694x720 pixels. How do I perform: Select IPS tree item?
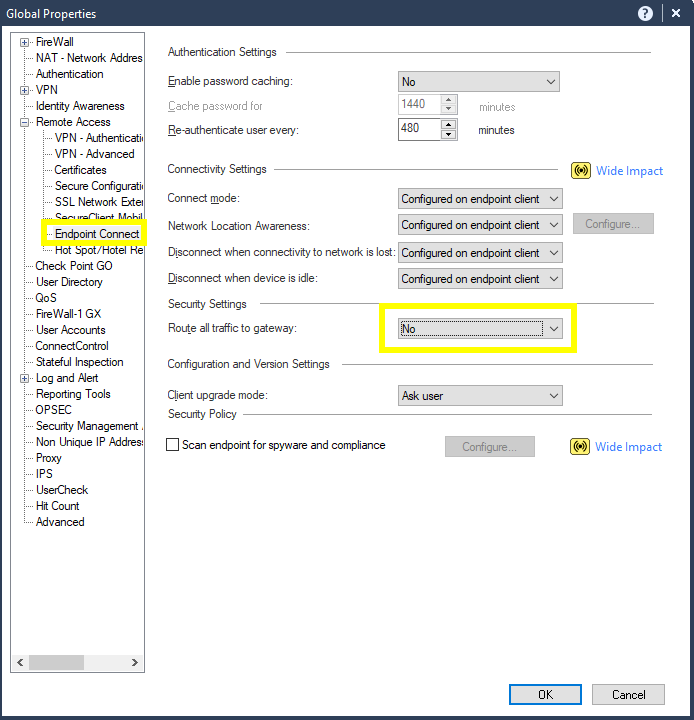[x=44, y=474]
